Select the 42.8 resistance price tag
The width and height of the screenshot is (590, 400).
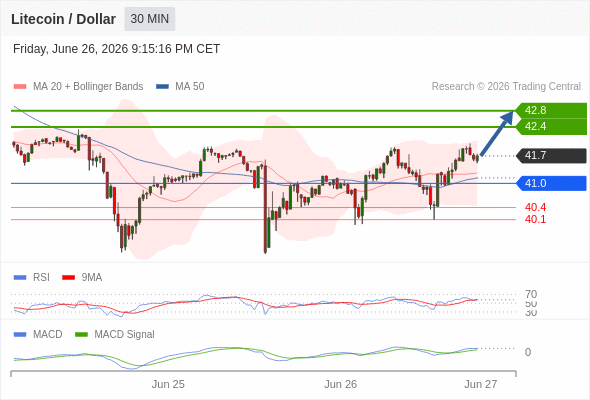(551, 110)
